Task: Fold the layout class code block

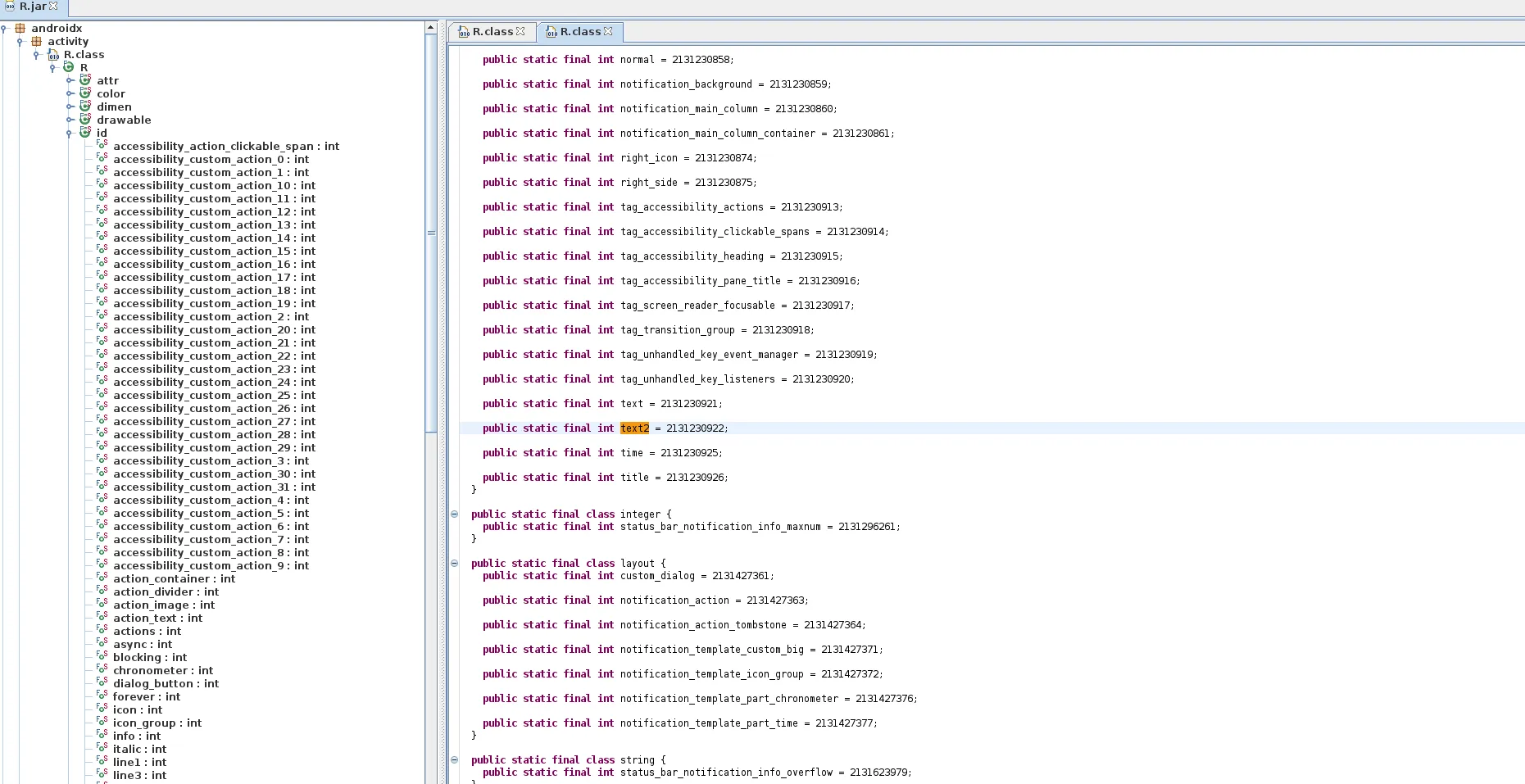Action: click(x=454, y=564)
